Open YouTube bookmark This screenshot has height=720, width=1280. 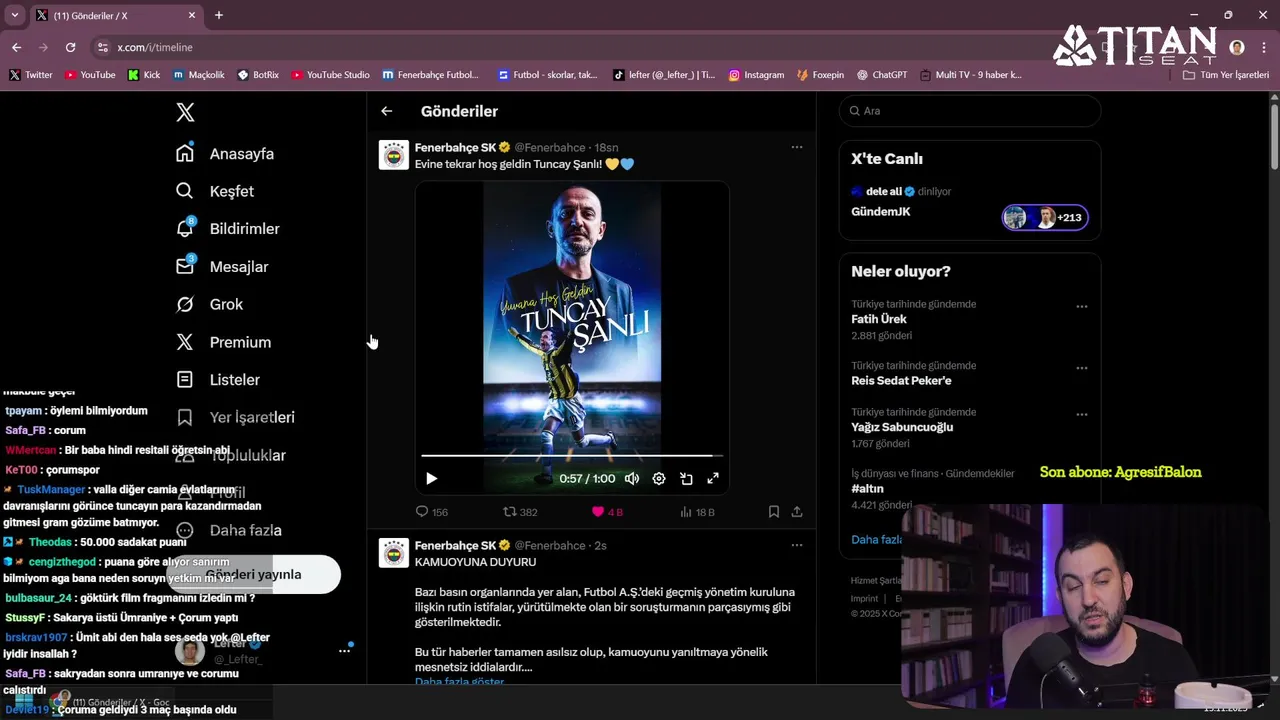click(x=89, y=75)
